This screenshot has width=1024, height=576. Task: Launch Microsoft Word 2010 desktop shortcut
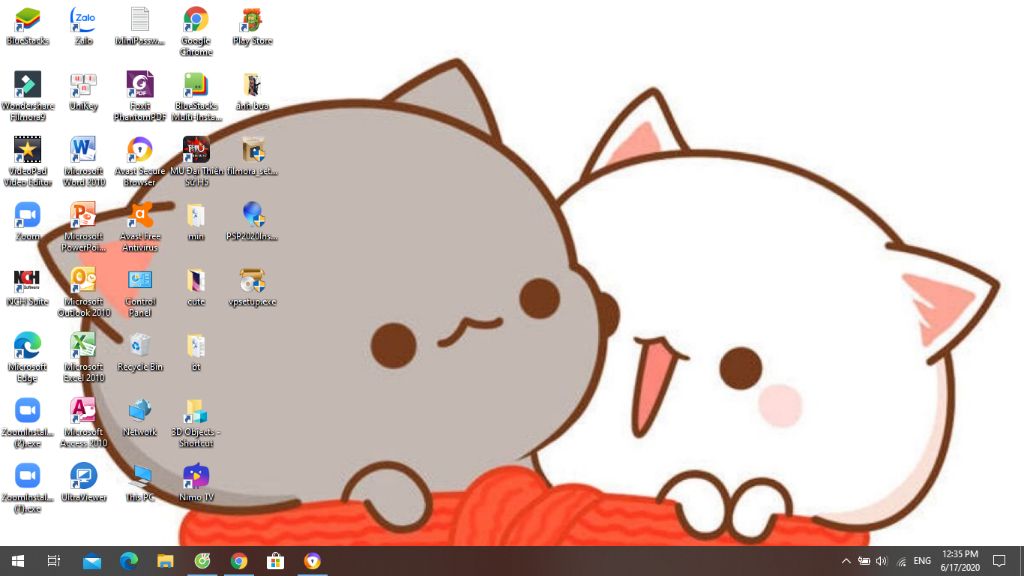click(84, 162)
